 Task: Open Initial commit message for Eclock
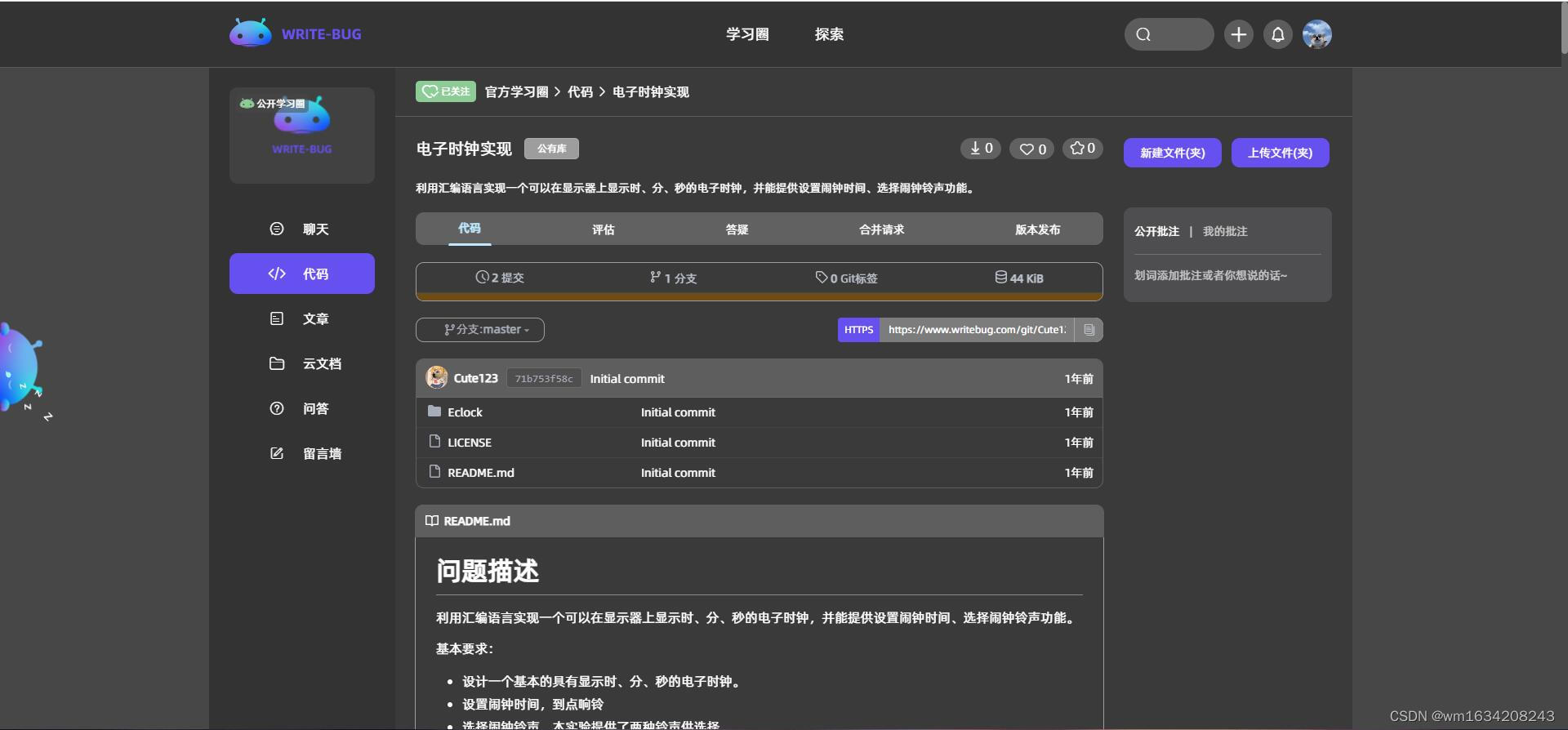678,412
